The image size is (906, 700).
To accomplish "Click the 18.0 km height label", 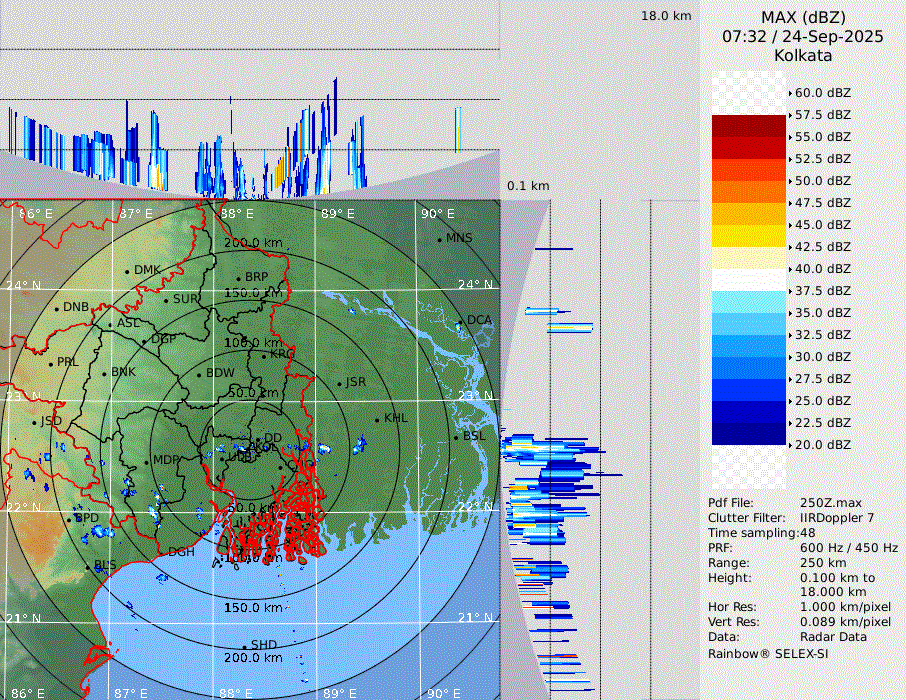I will [666, 16].
